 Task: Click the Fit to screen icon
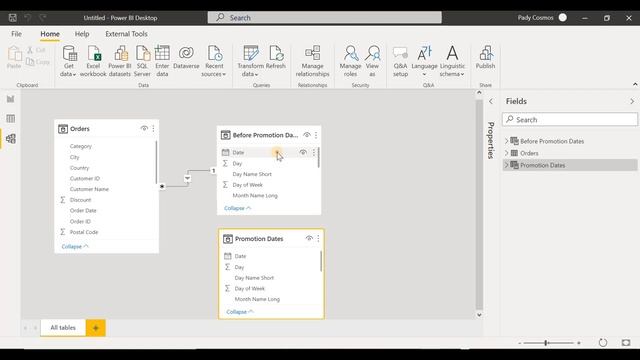(x=626, y=343)
